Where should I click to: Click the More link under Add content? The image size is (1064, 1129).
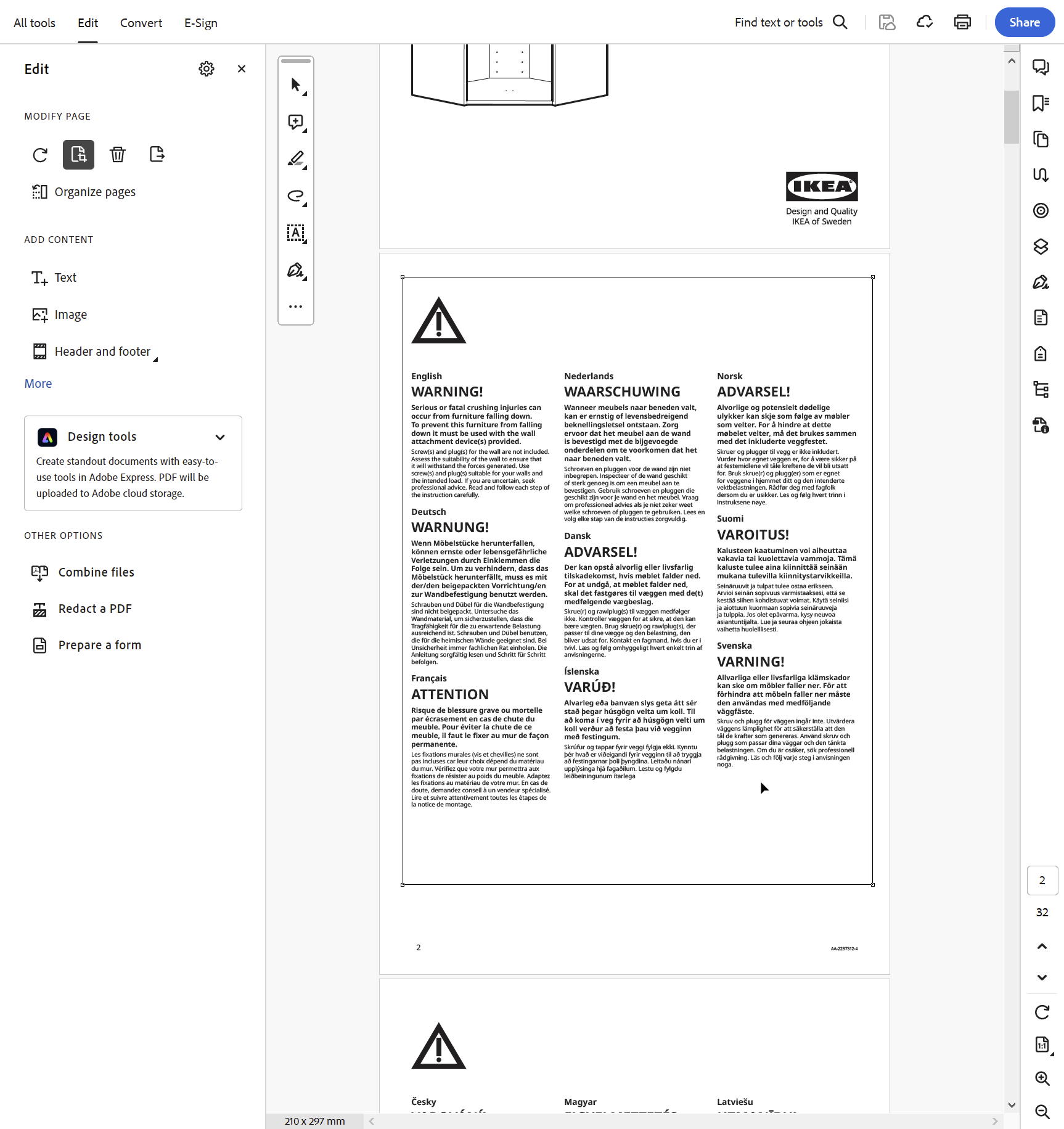click(38, 383)
